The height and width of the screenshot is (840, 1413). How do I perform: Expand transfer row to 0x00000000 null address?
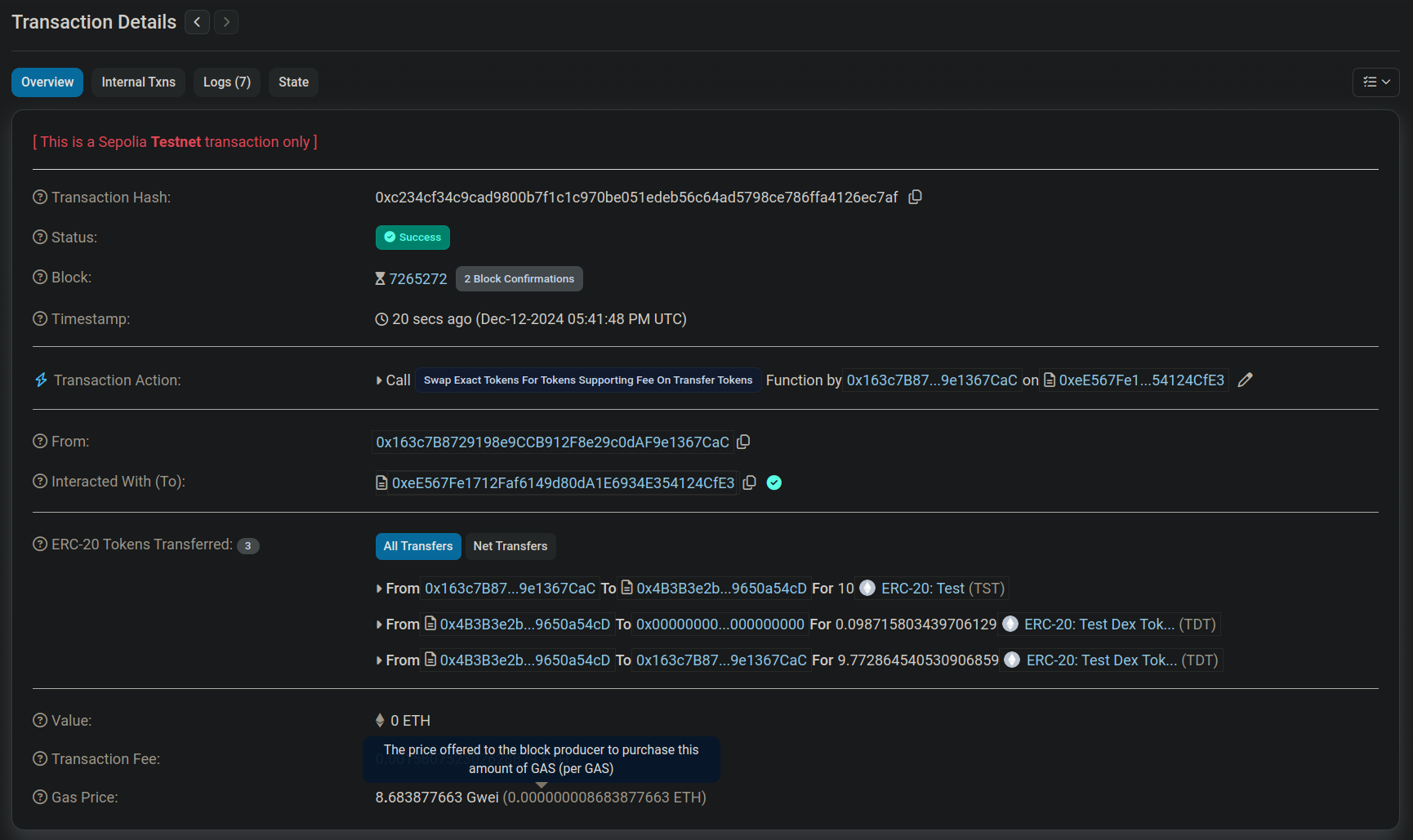coord(379,624)
